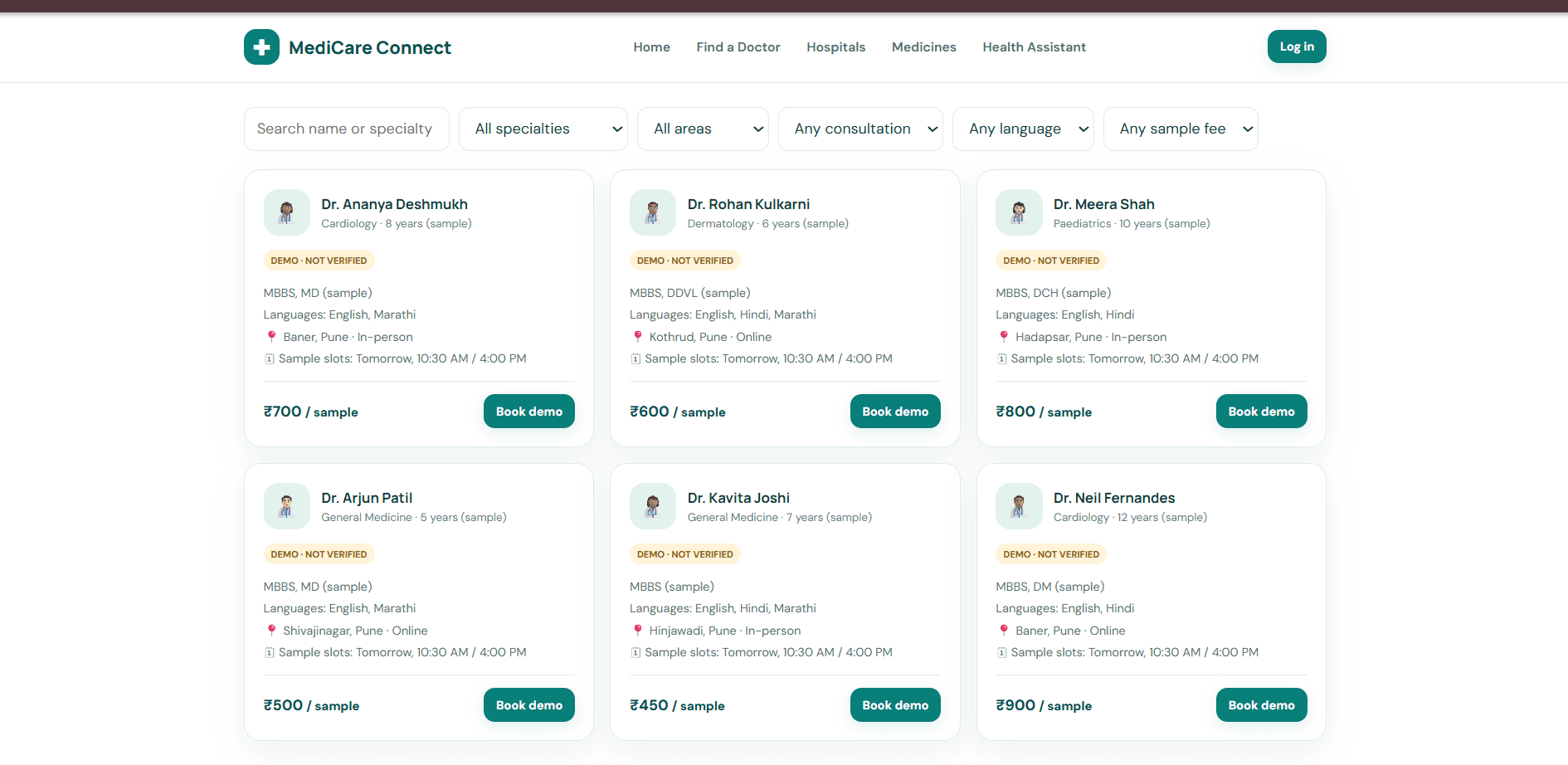The height and width of the screenshot is (765, 1568).
Task: Expand the All areas filter
Action: [x=703, y=129]
